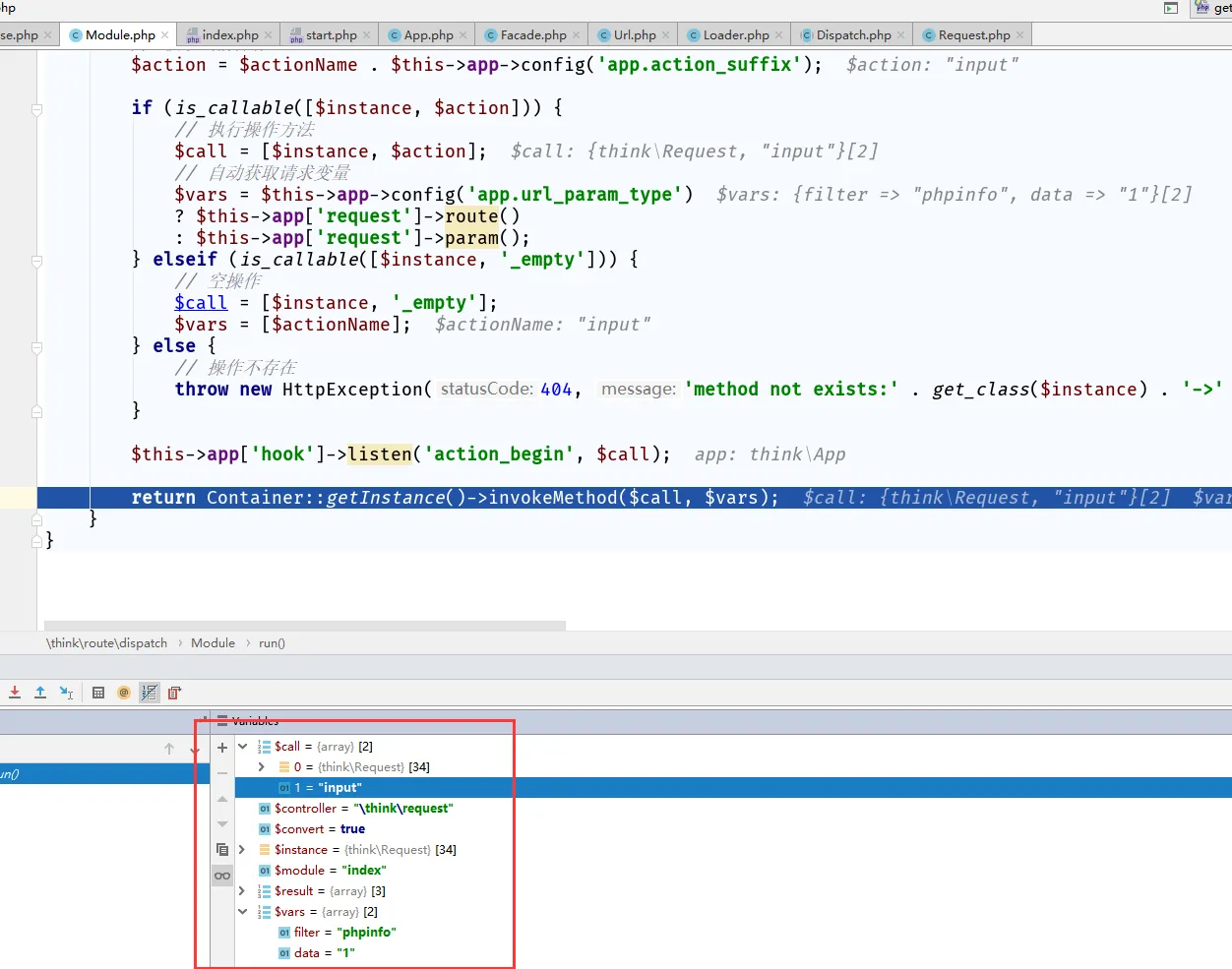Click the Run to Cursor icon
This screenshot has height=969, width=1232.
coord(66,693)
